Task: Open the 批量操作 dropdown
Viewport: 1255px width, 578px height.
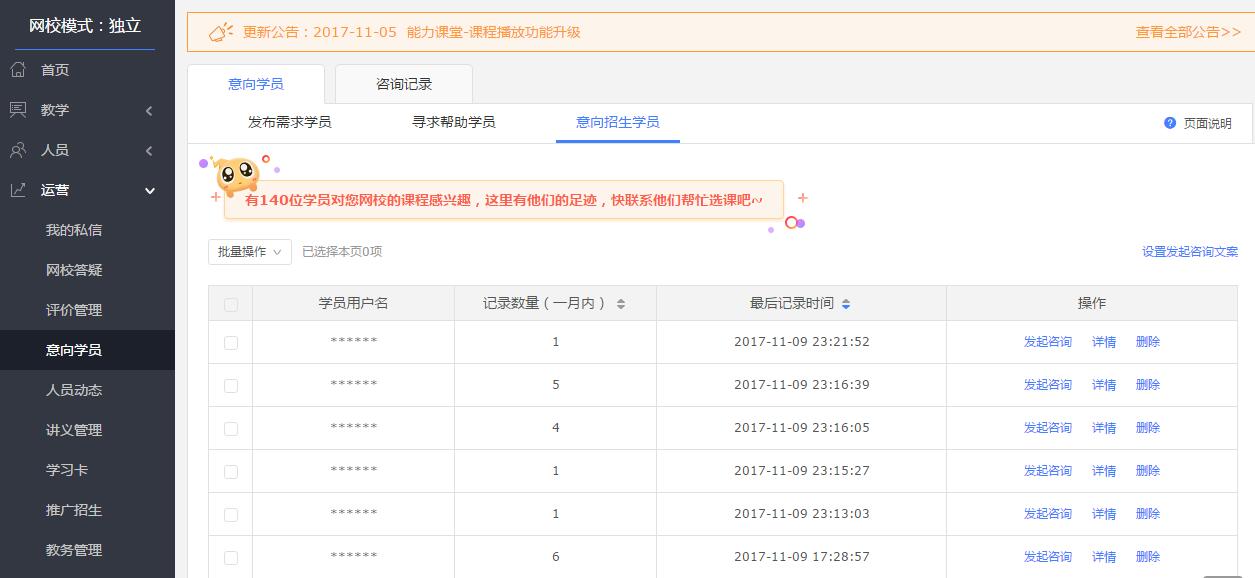Action: pyautogui.click(x=250, y=252)
